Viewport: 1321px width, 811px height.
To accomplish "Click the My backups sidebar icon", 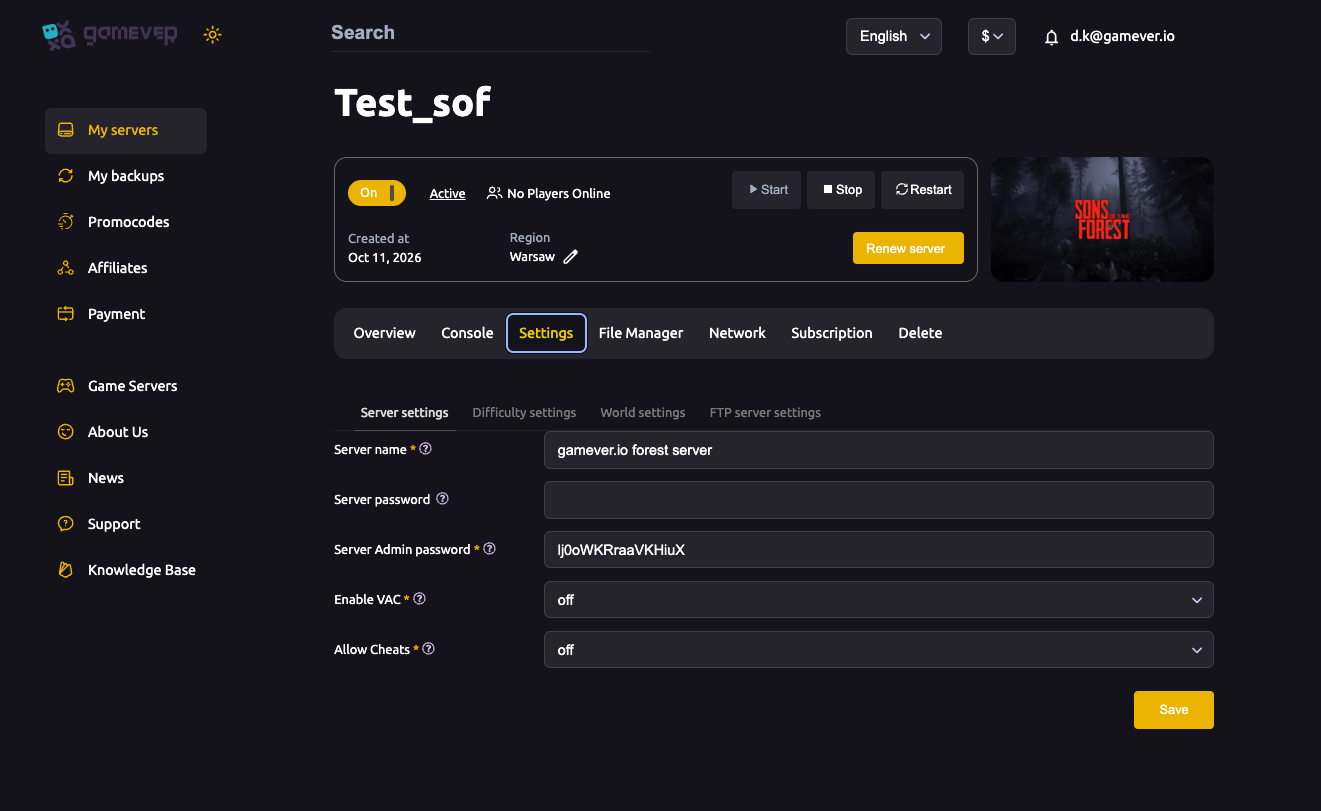I will pos(66,176).
